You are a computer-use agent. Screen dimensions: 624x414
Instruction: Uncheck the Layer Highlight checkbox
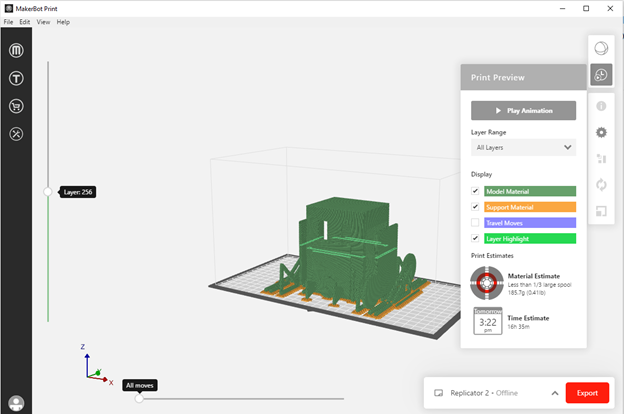tap(475, 238)
